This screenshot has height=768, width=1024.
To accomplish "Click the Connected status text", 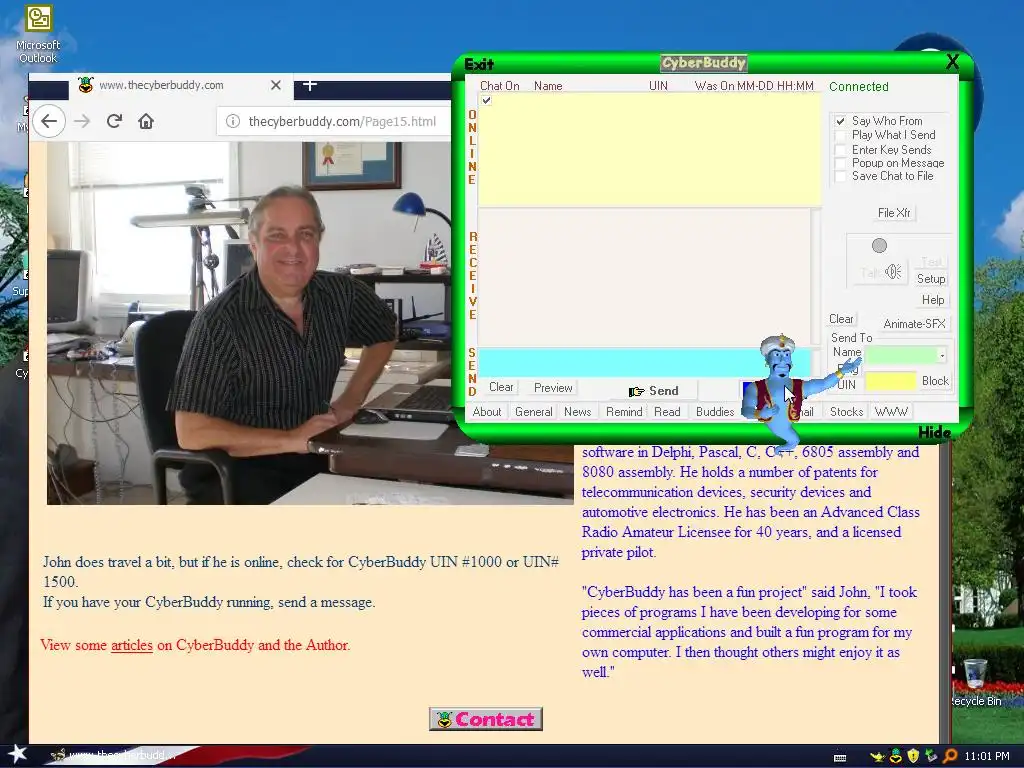I will click(859, 86).
